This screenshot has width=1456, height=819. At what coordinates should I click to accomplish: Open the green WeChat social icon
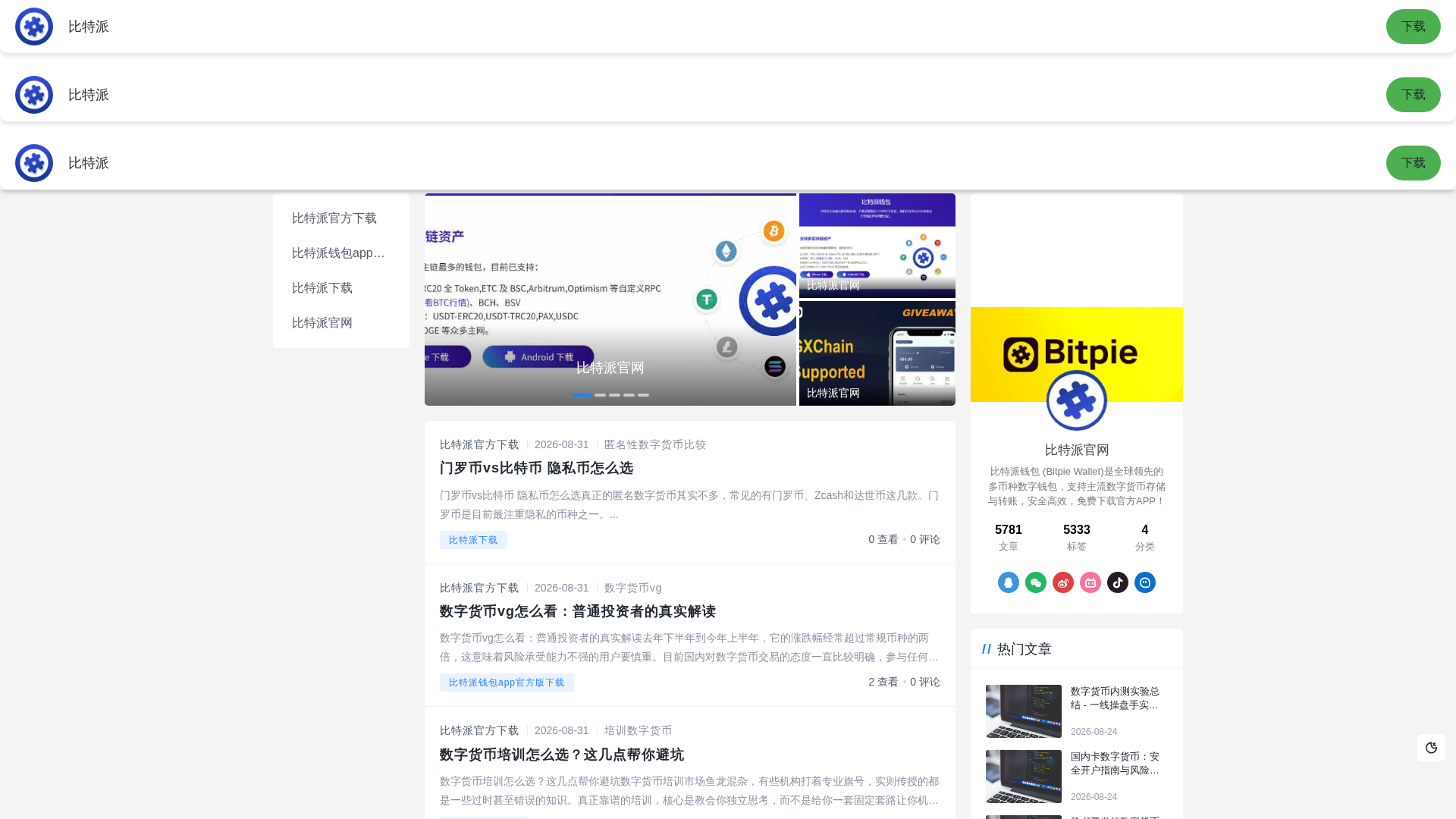tap(1036, 582)
